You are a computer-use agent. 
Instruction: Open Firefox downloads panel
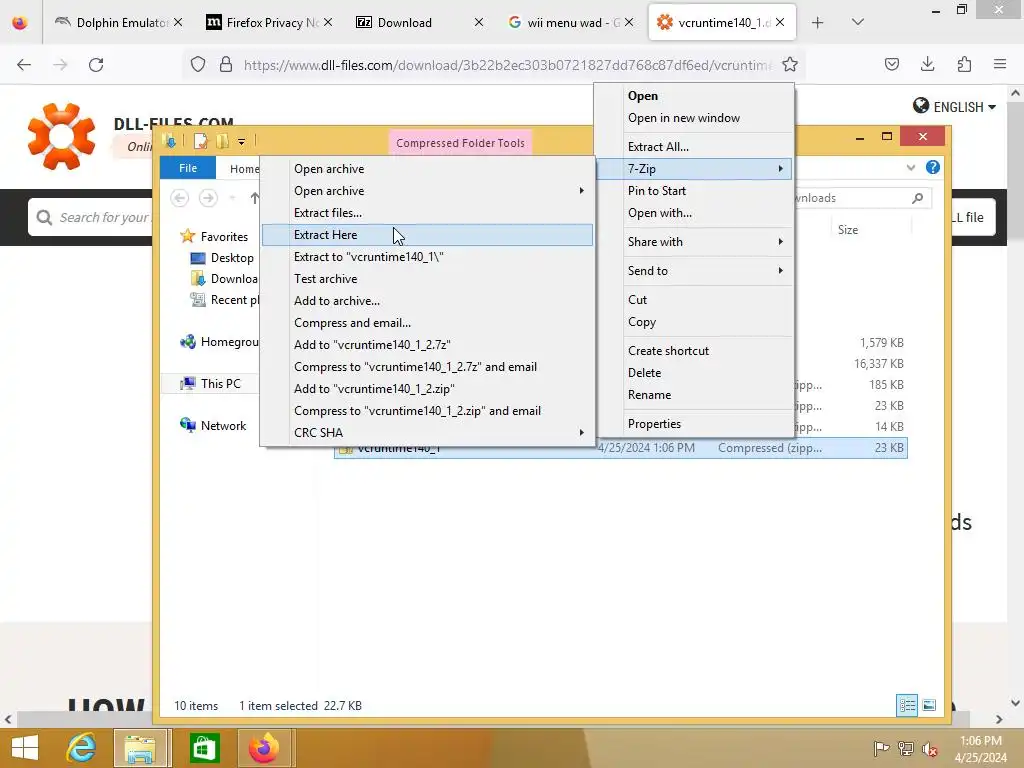tap(927, 64)
